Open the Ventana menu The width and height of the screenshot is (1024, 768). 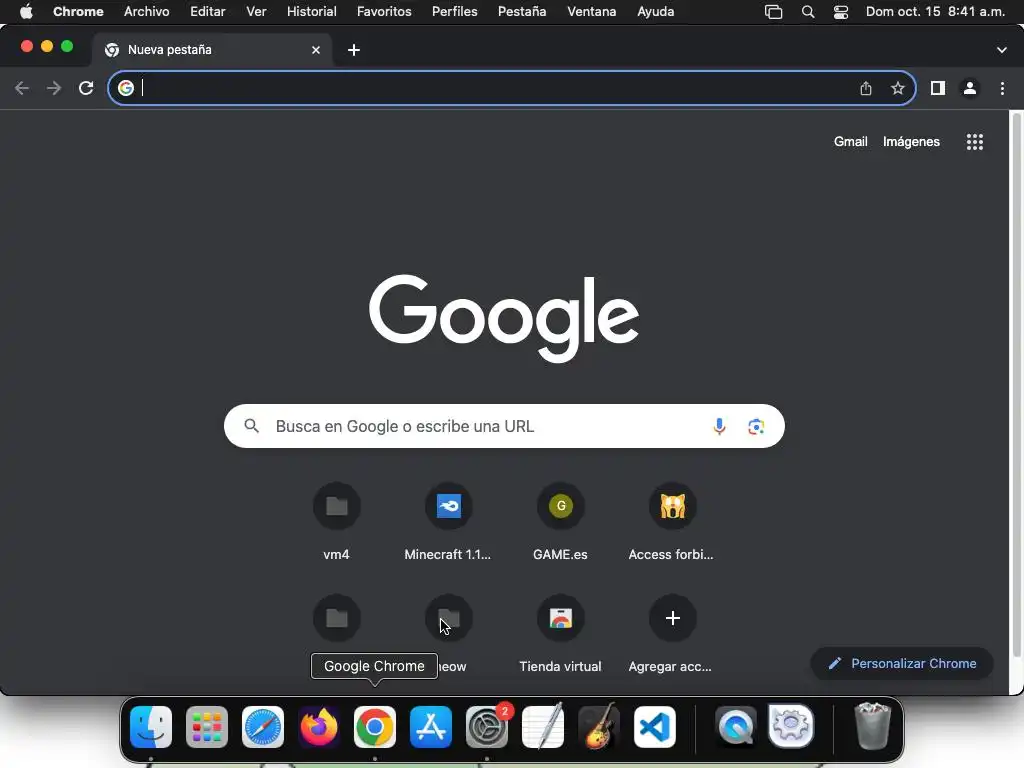[x=591, y=12]
